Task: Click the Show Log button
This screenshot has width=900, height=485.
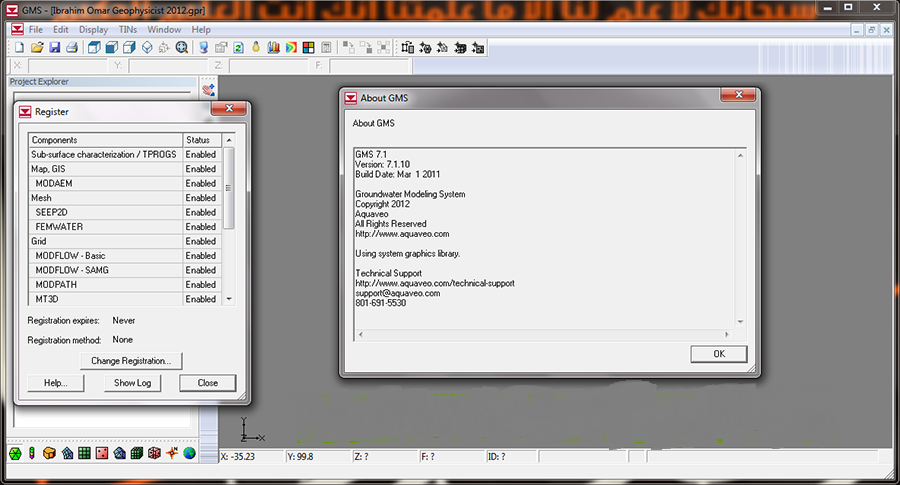Action: [133, 383]
